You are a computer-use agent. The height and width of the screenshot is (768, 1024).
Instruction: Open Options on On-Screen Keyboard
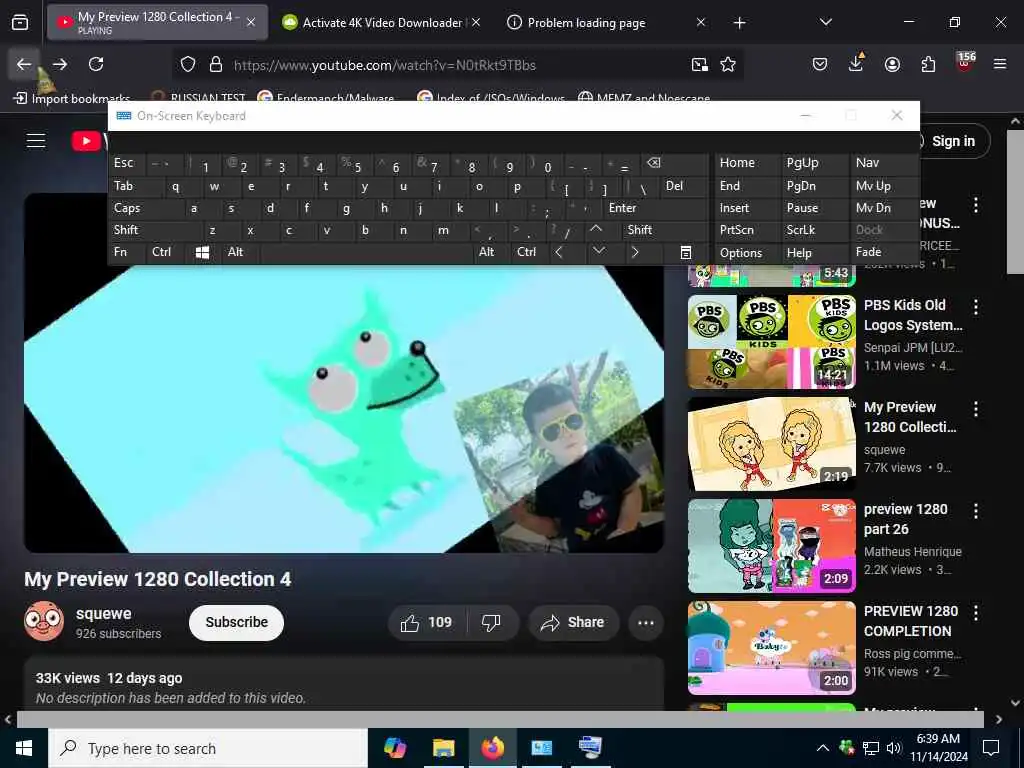click(x=746, y=253)
